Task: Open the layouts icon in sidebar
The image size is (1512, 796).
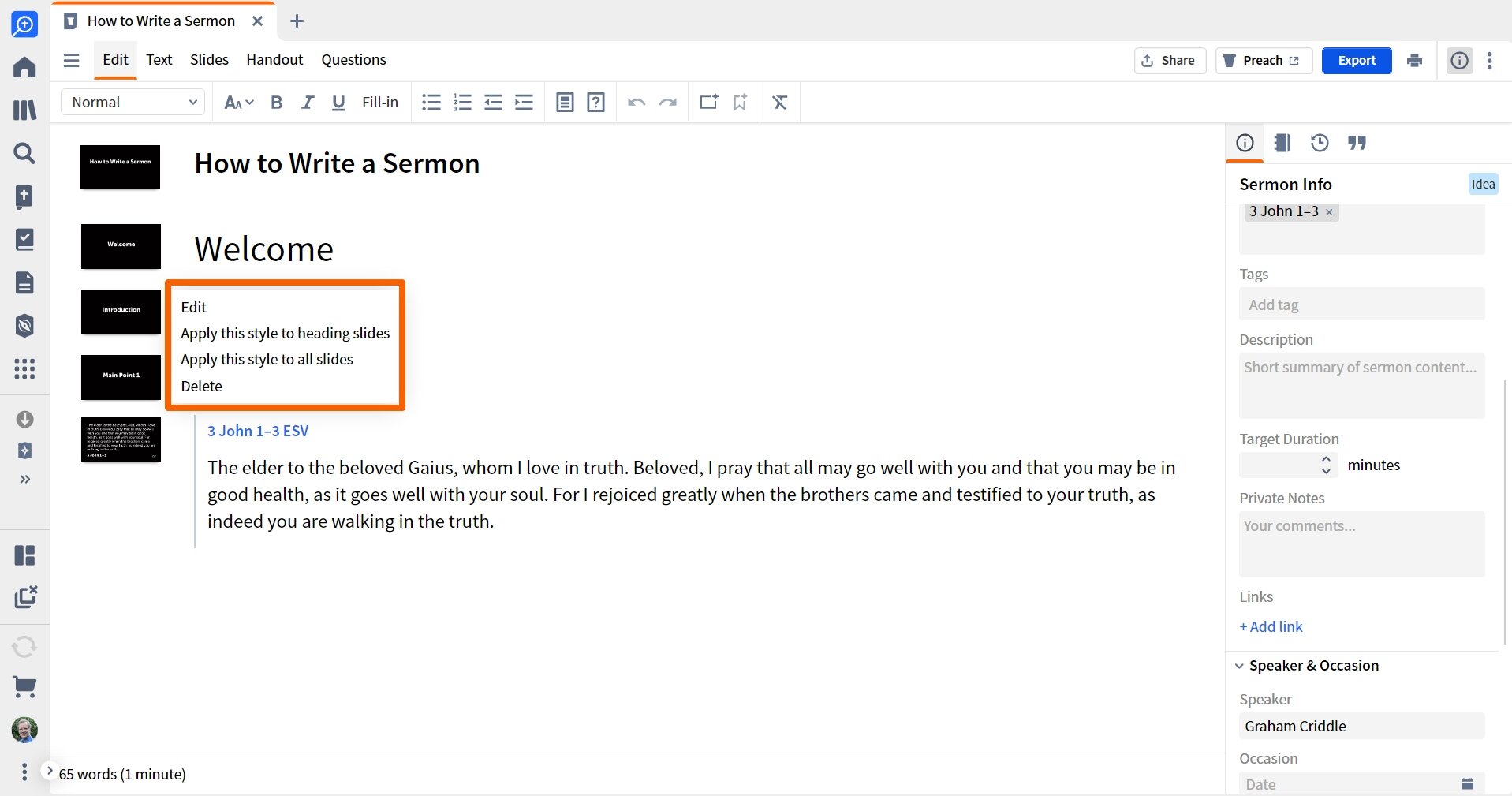Action: (24, 555)
